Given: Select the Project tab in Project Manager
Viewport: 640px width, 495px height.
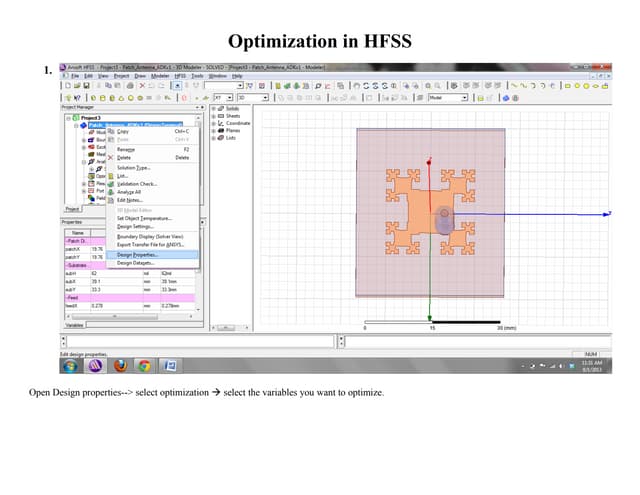Looking at the screenshot, I should 73,208.
